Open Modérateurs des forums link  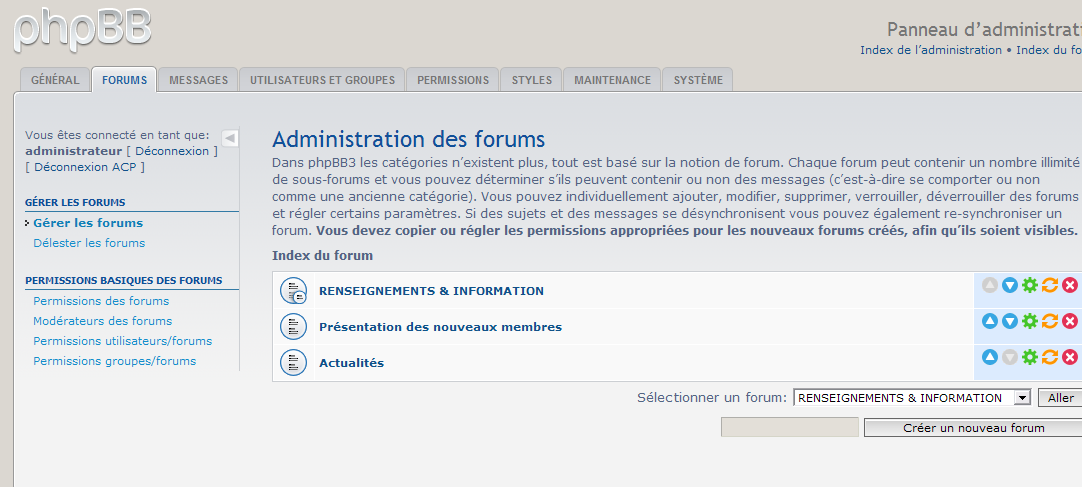102,321
